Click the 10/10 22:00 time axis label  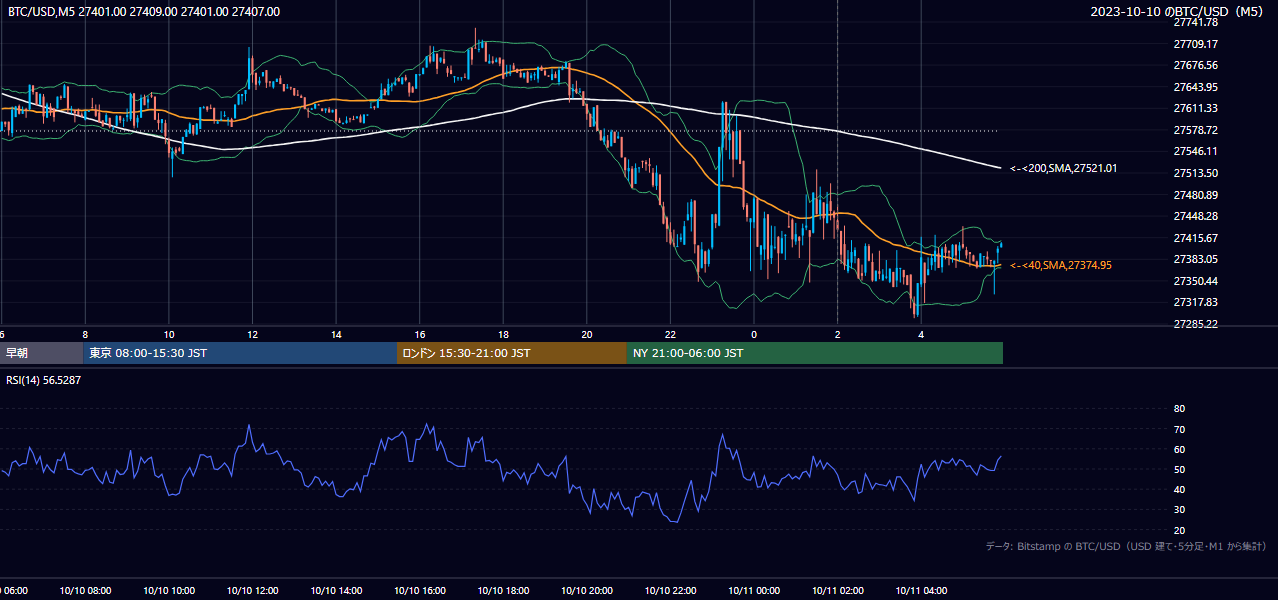coord(671,591)
